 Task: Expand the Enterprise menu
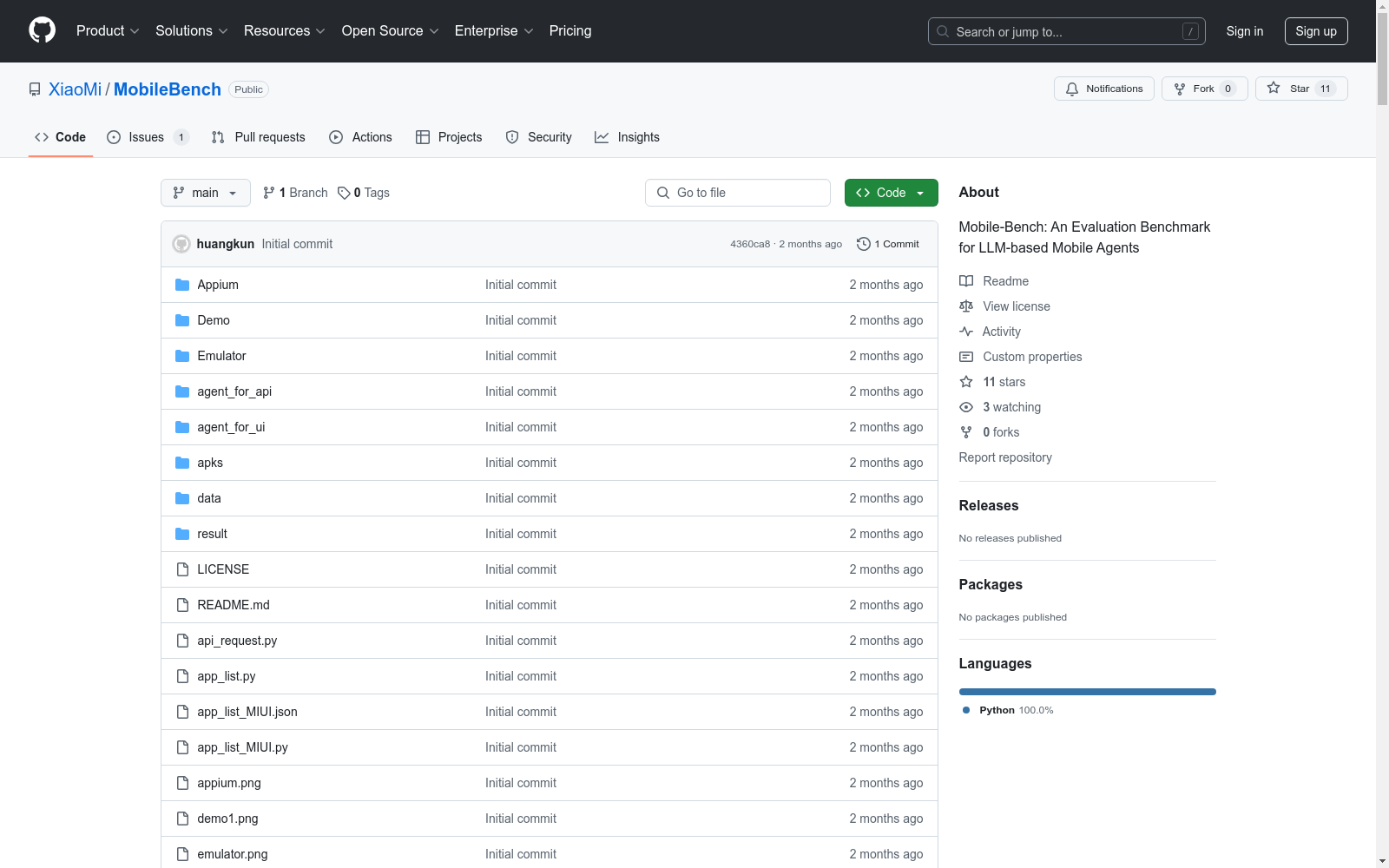[494, 30]
